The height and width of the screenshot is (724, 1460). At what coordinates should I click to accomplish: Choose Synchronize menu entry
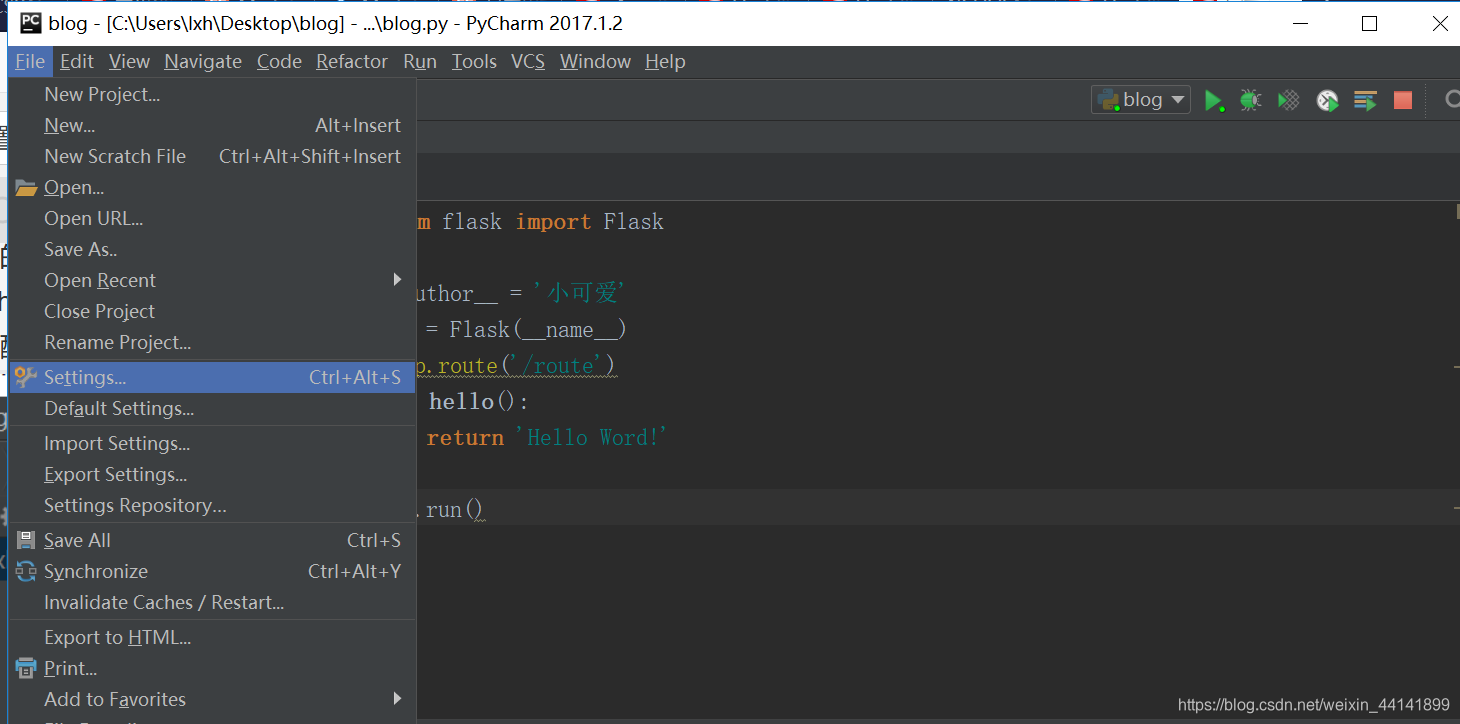212,571
